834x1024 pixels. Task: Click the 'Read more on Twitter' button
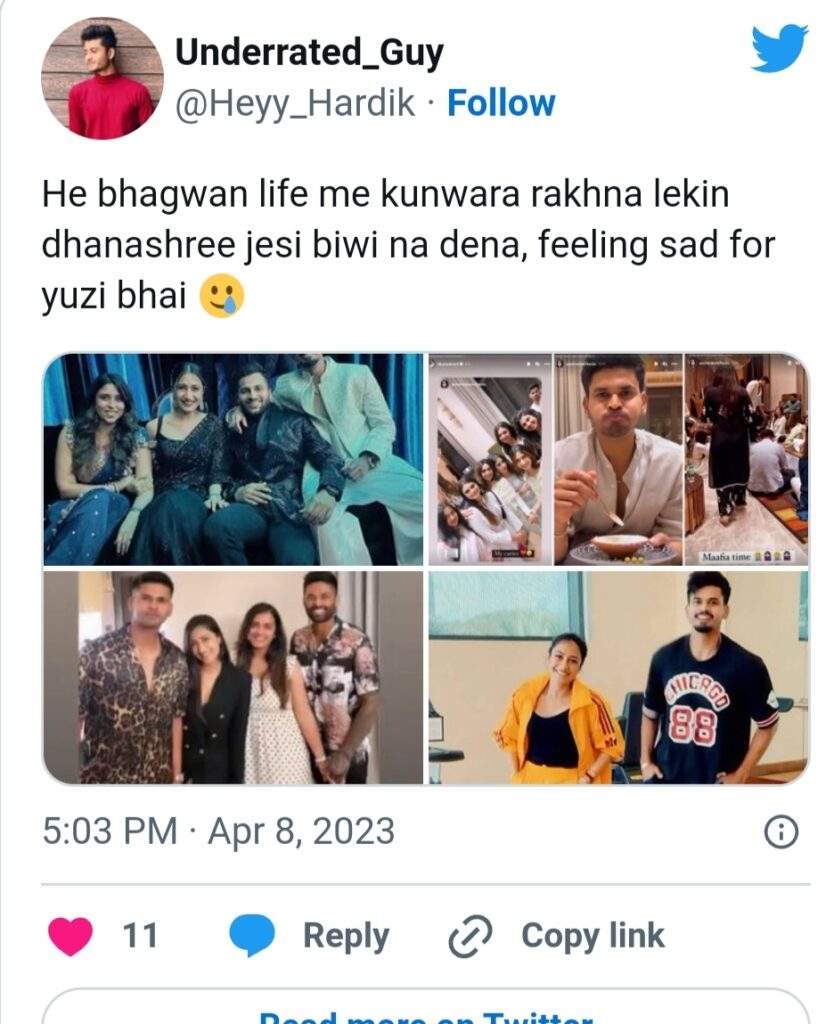425,1012
